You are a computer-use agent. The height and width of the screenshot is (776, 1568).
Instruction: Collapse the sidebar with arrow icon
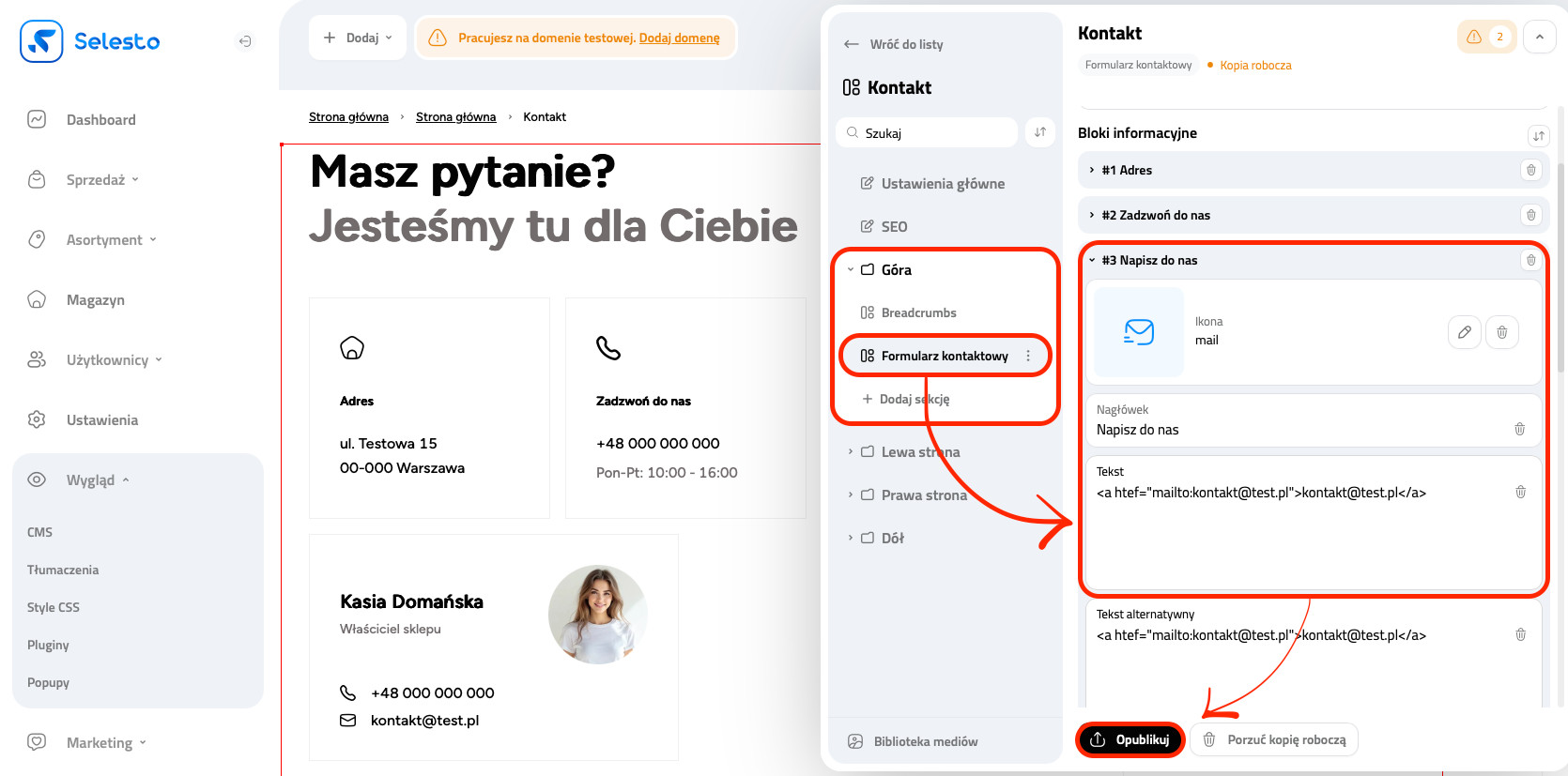click(244, 41)
